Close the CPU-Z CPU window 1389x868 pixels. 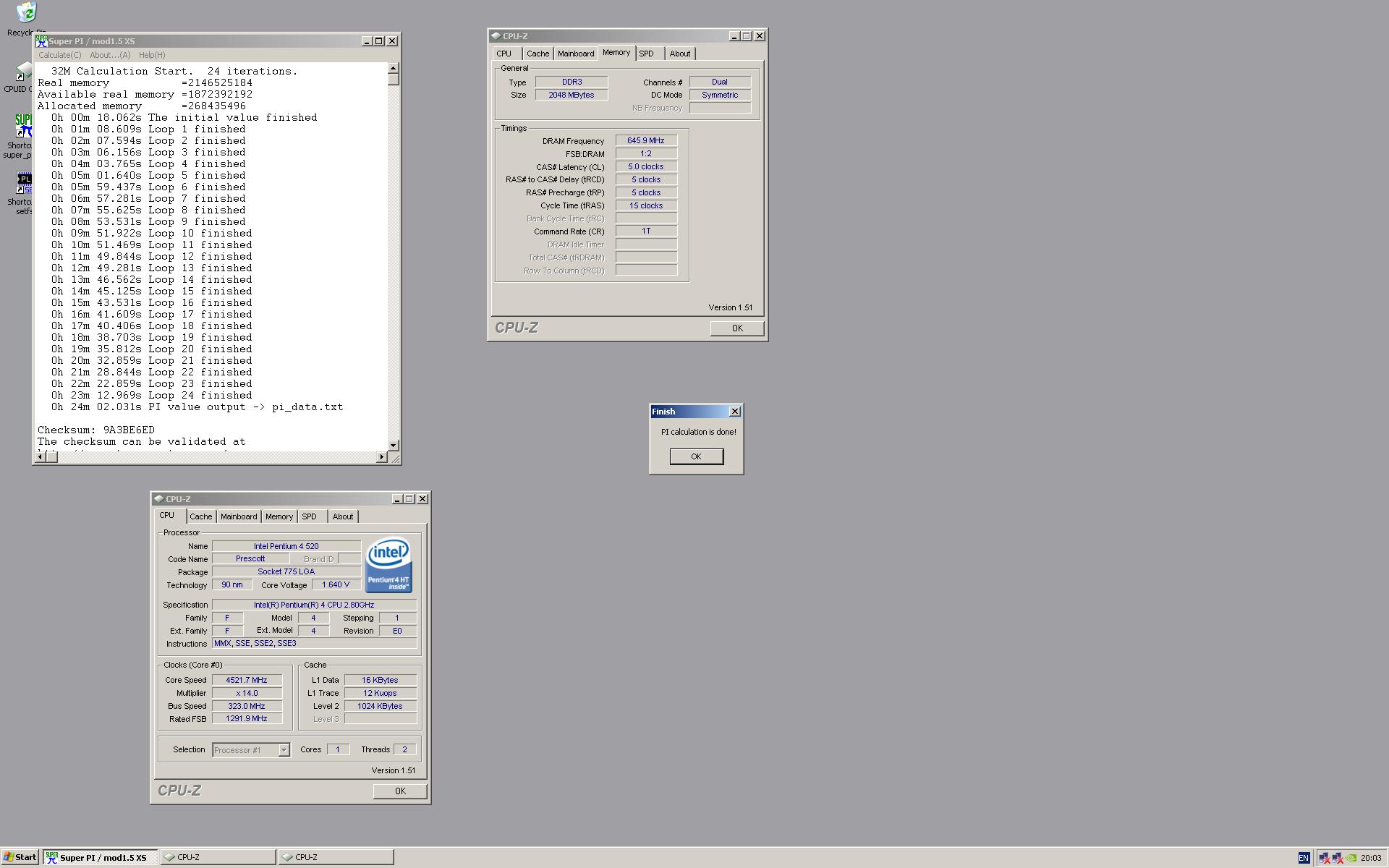[422, 499]
